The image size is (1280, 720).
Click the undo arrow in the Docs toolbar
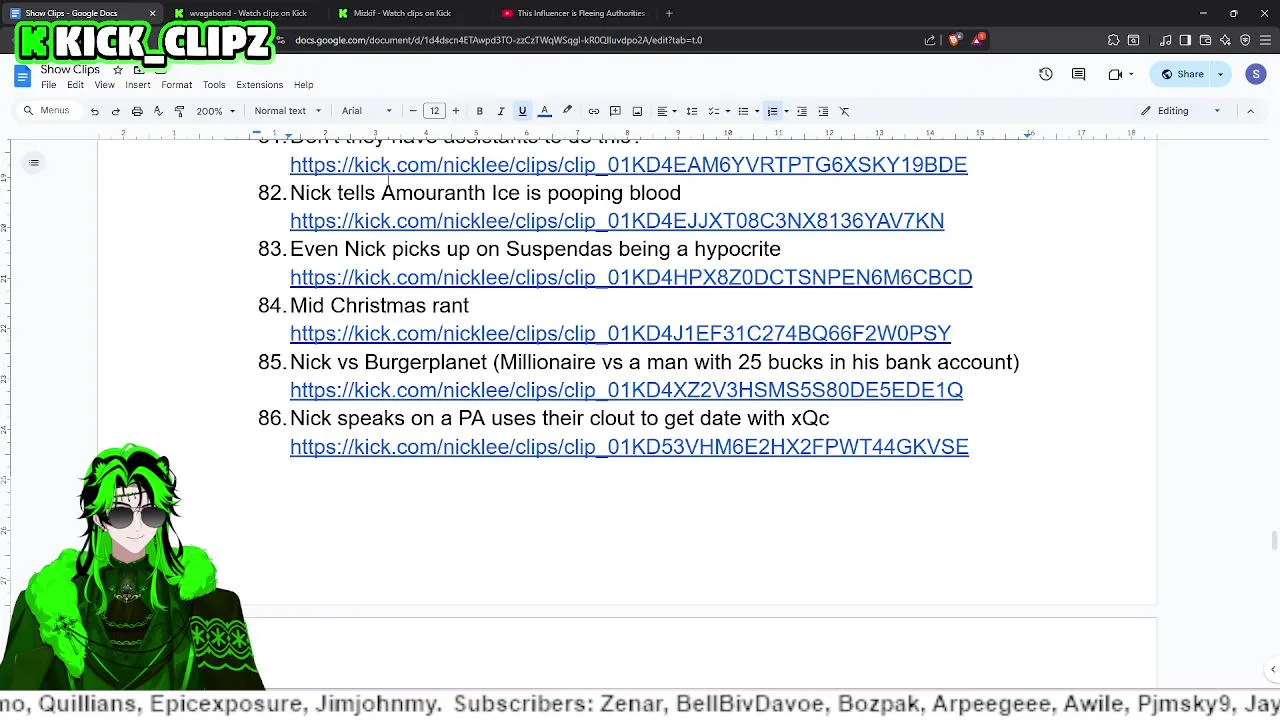pos(94,111)
